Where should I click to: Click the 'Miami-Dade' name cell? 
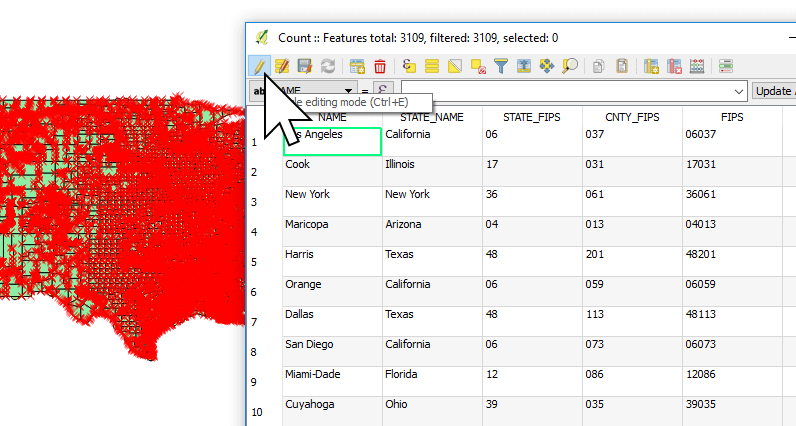[332, 381]
